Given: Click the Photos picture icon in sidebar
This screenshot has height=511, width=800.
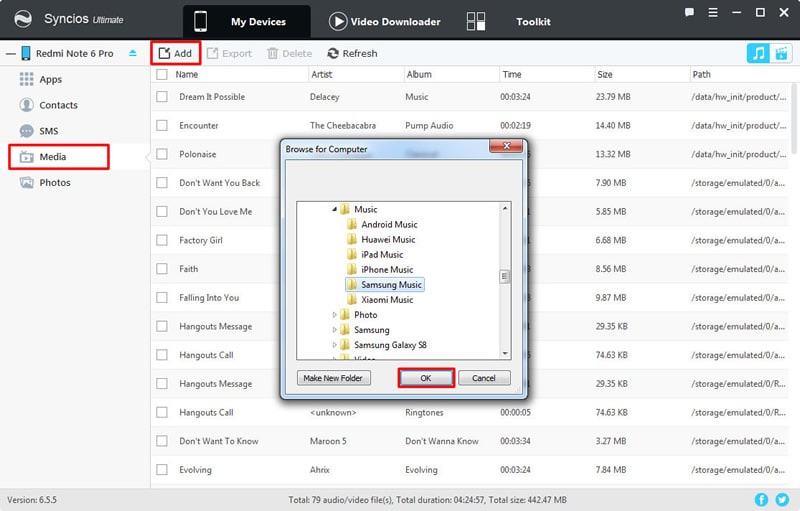Looking at the screenshot, I should click(x=26, y=182).
